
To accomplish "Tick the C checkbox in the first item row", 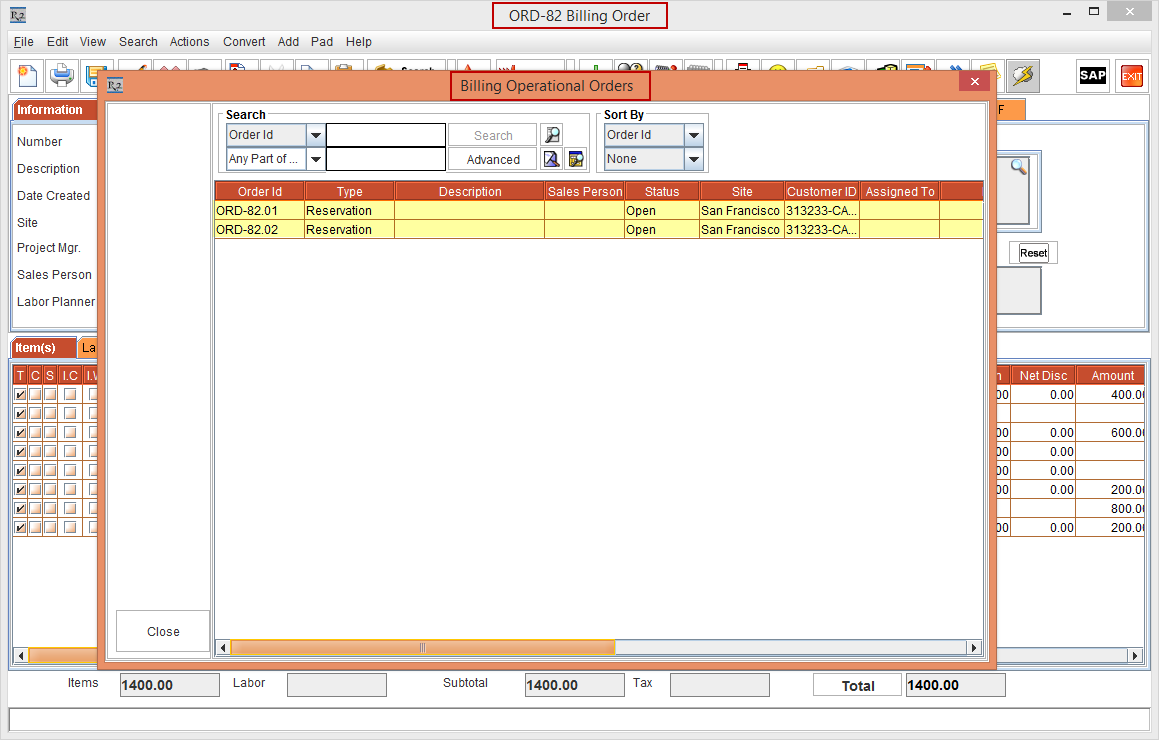I will 35,395.
